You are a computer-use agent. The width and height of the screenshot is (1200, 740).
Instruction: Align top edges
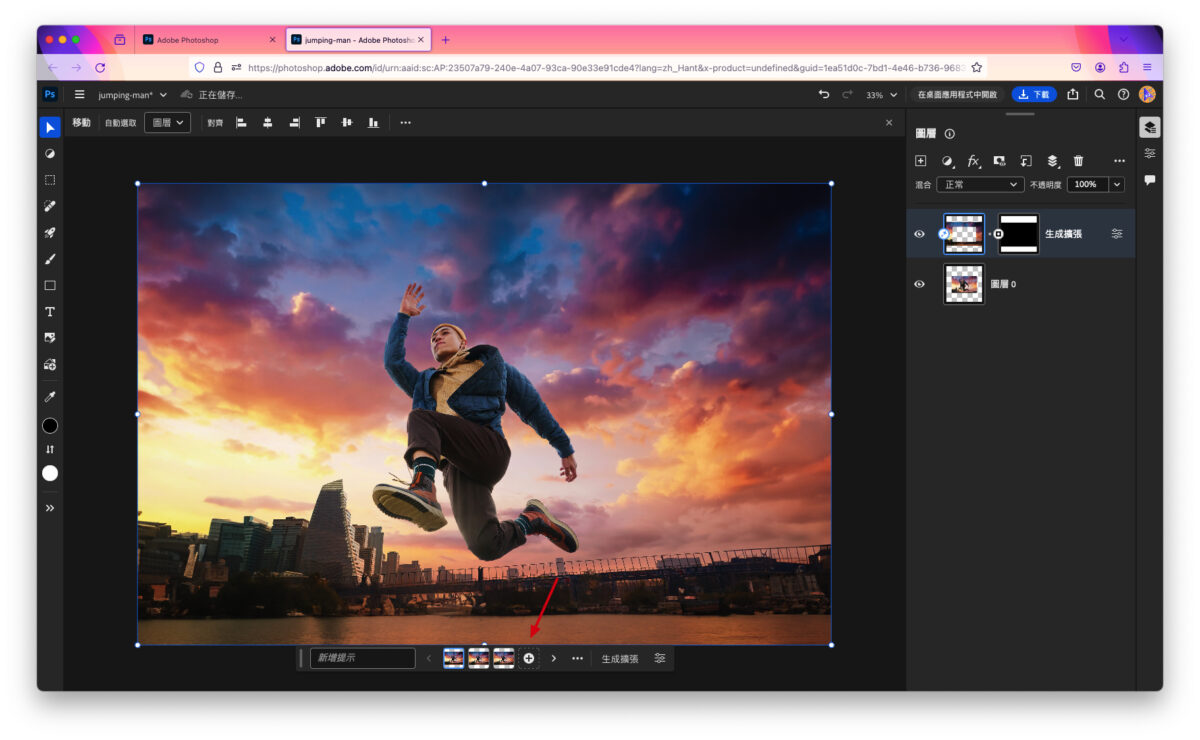(x=321, y=122)
